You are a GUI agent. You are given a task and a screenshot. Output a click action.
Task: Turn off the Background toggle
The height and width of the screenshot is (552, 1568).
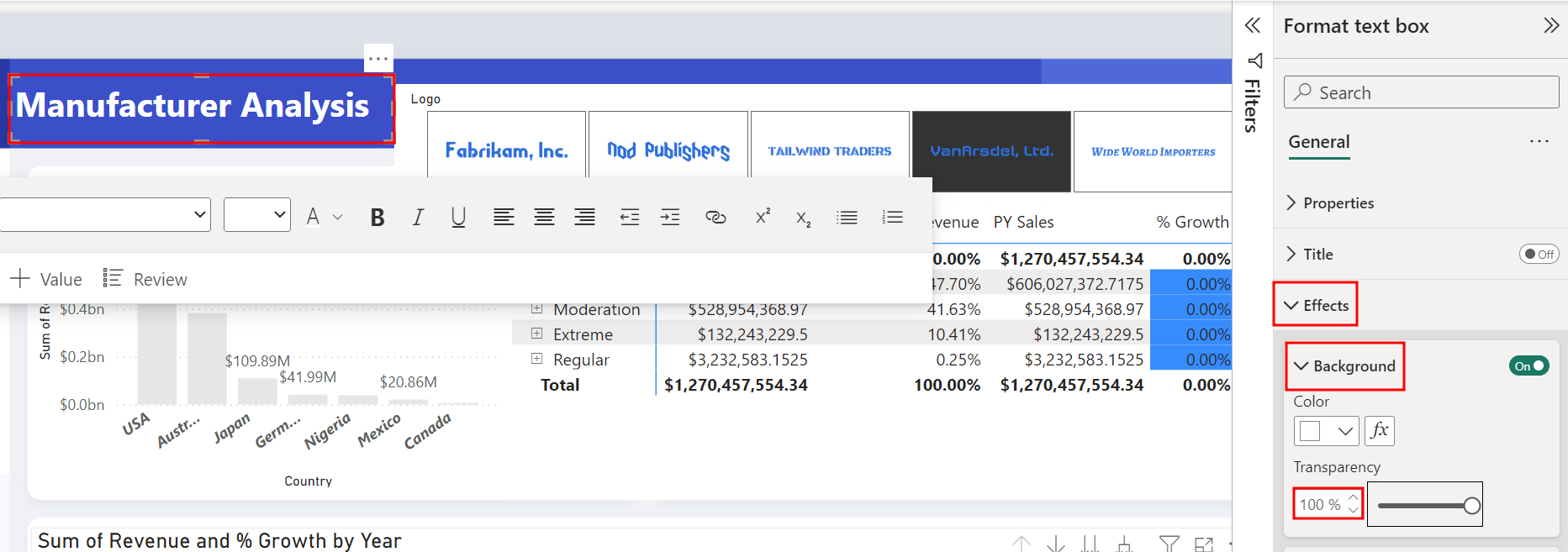point(1529,365)
